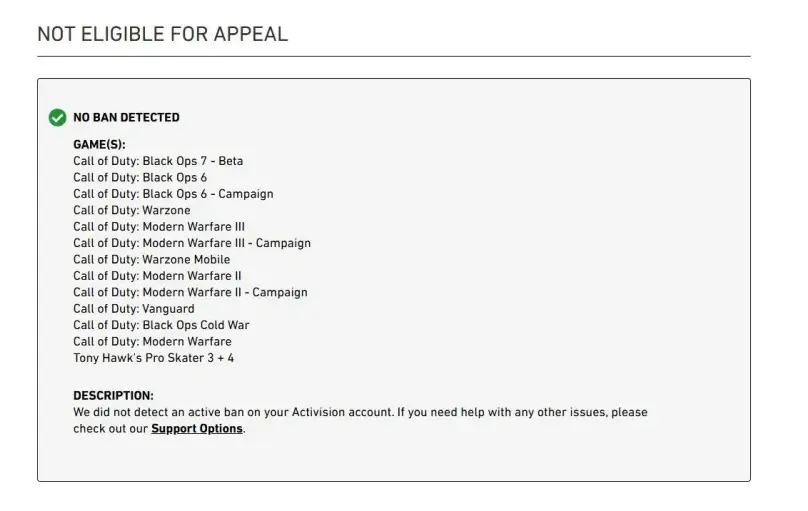Click the Not Eligible for Appeal heading
This screenshot has width=808, height=511.
coord(162,34)
